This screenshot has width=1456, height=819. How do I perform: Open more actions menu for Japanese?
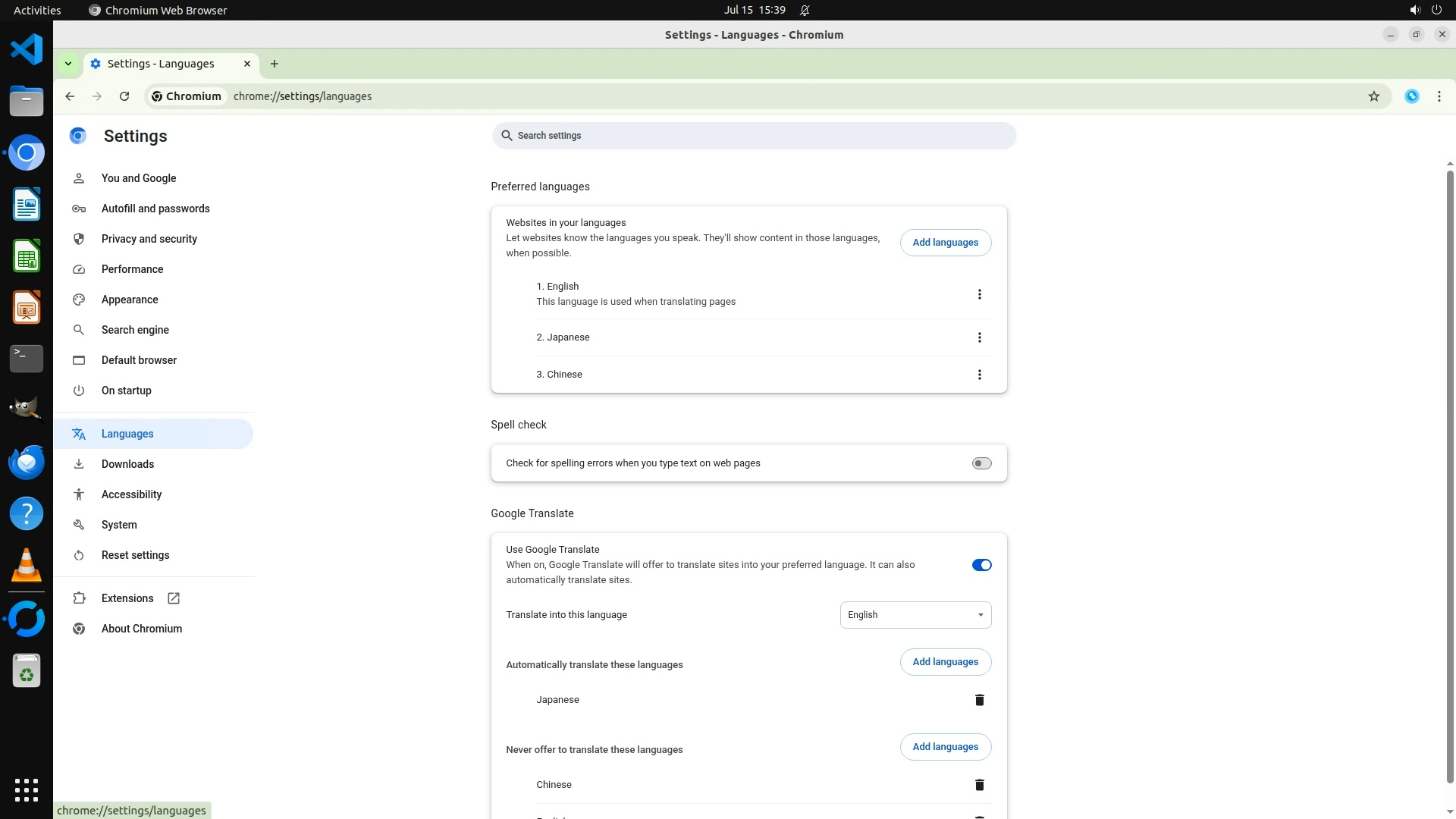point(979,337)
